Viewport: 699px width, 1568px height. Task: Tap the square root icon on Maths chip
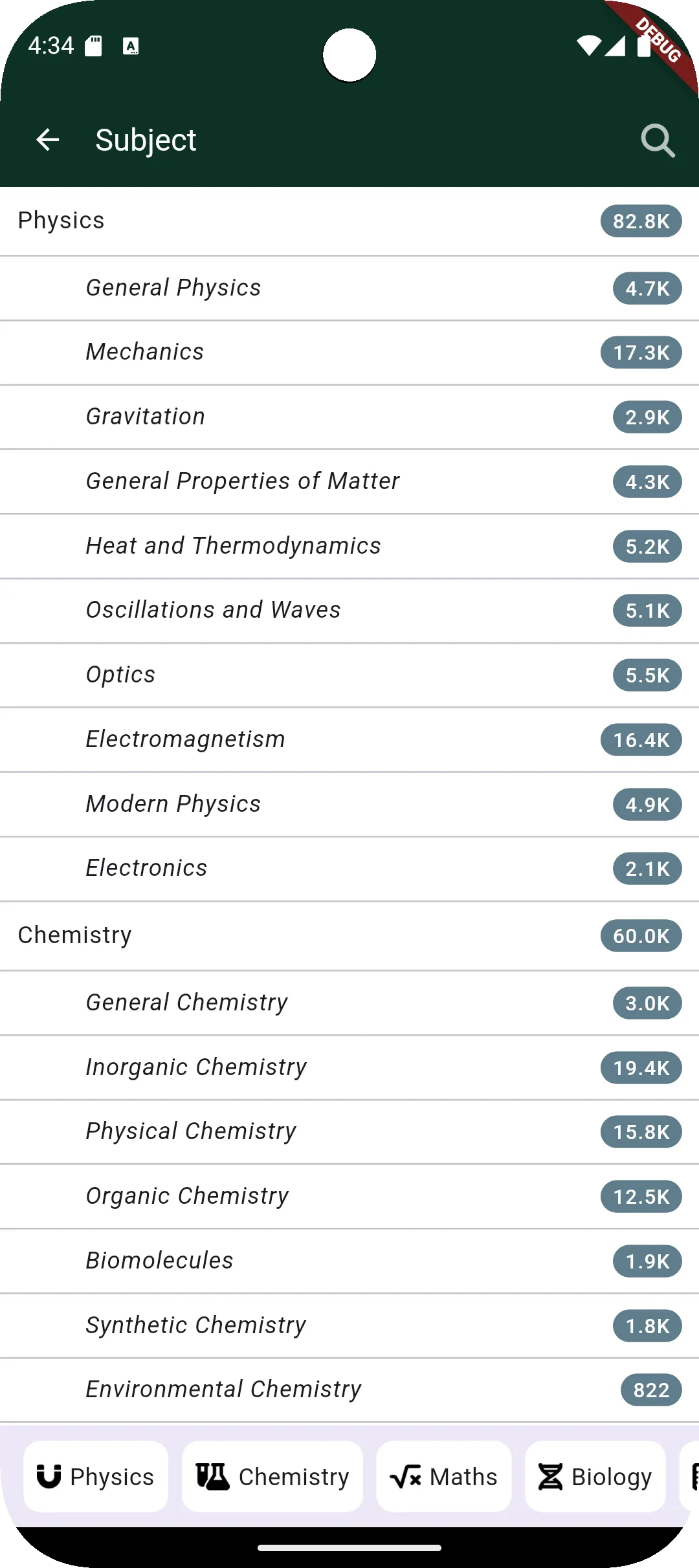(406, 1477)
